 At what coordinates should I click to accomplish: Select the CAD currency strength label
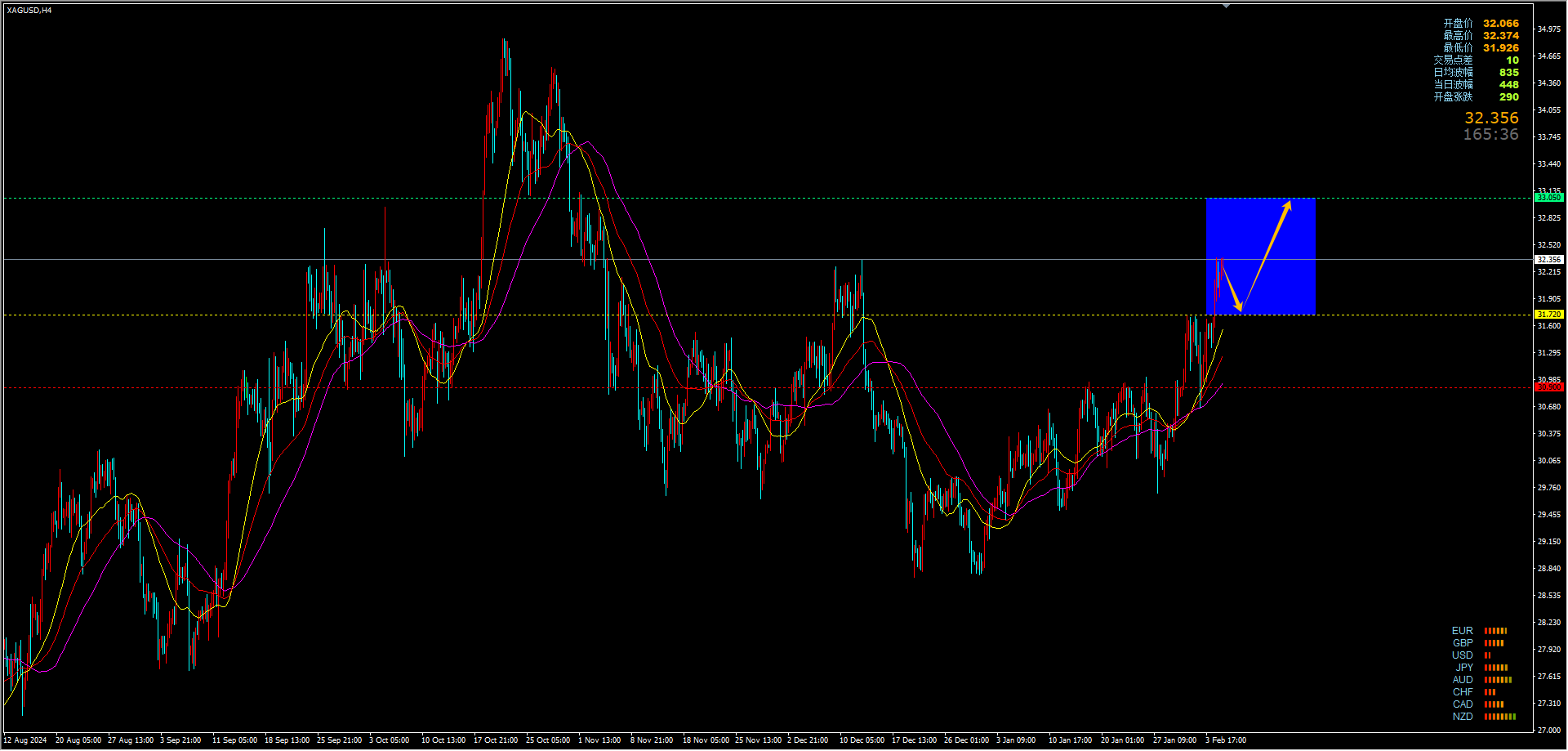(1463, 704)
